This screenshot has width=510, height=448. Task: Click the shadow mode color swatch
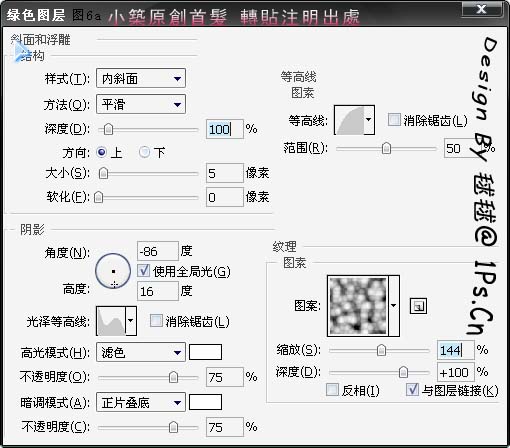pos(205,402)
